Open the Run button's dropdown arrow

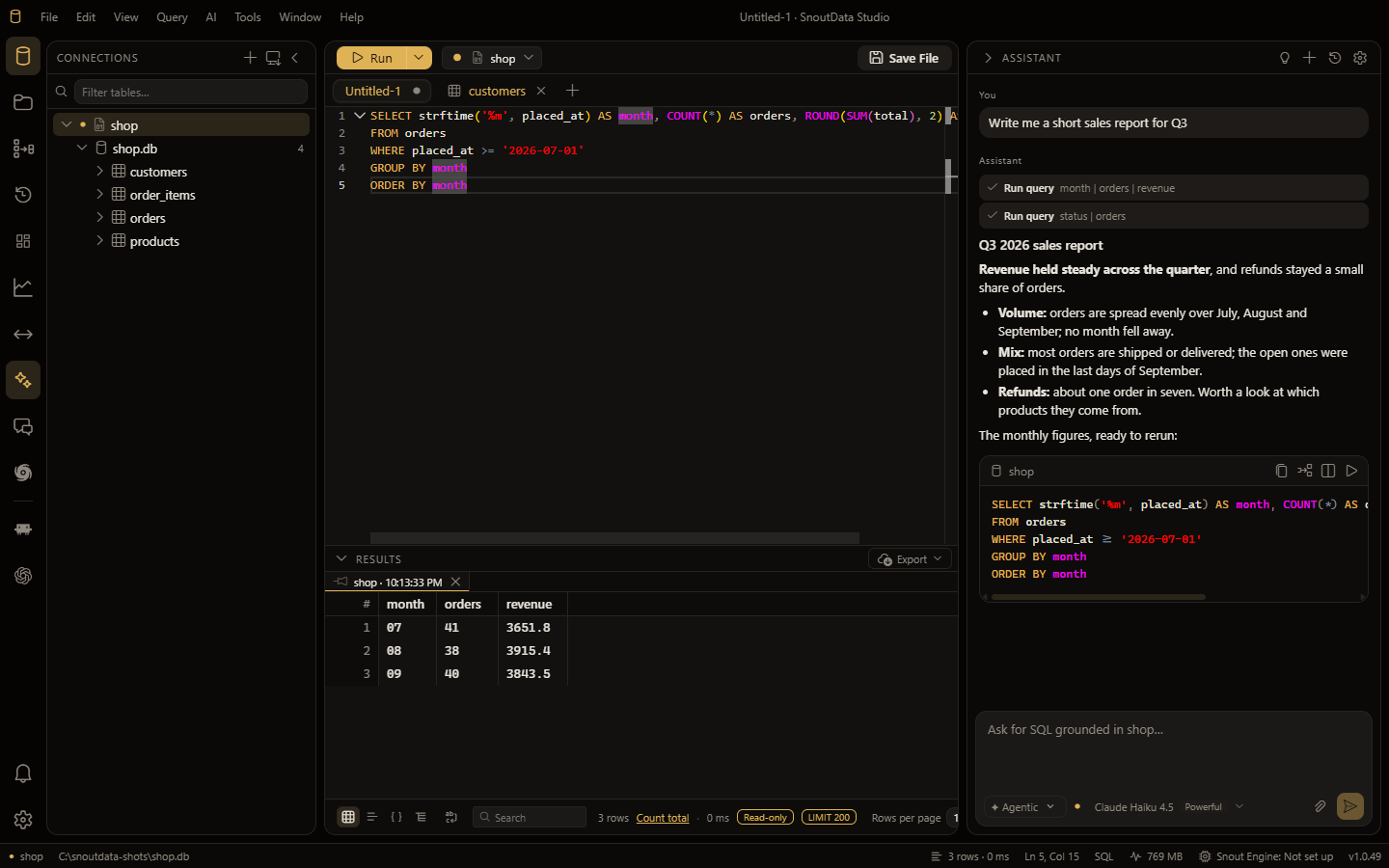[x=419, y=58]
